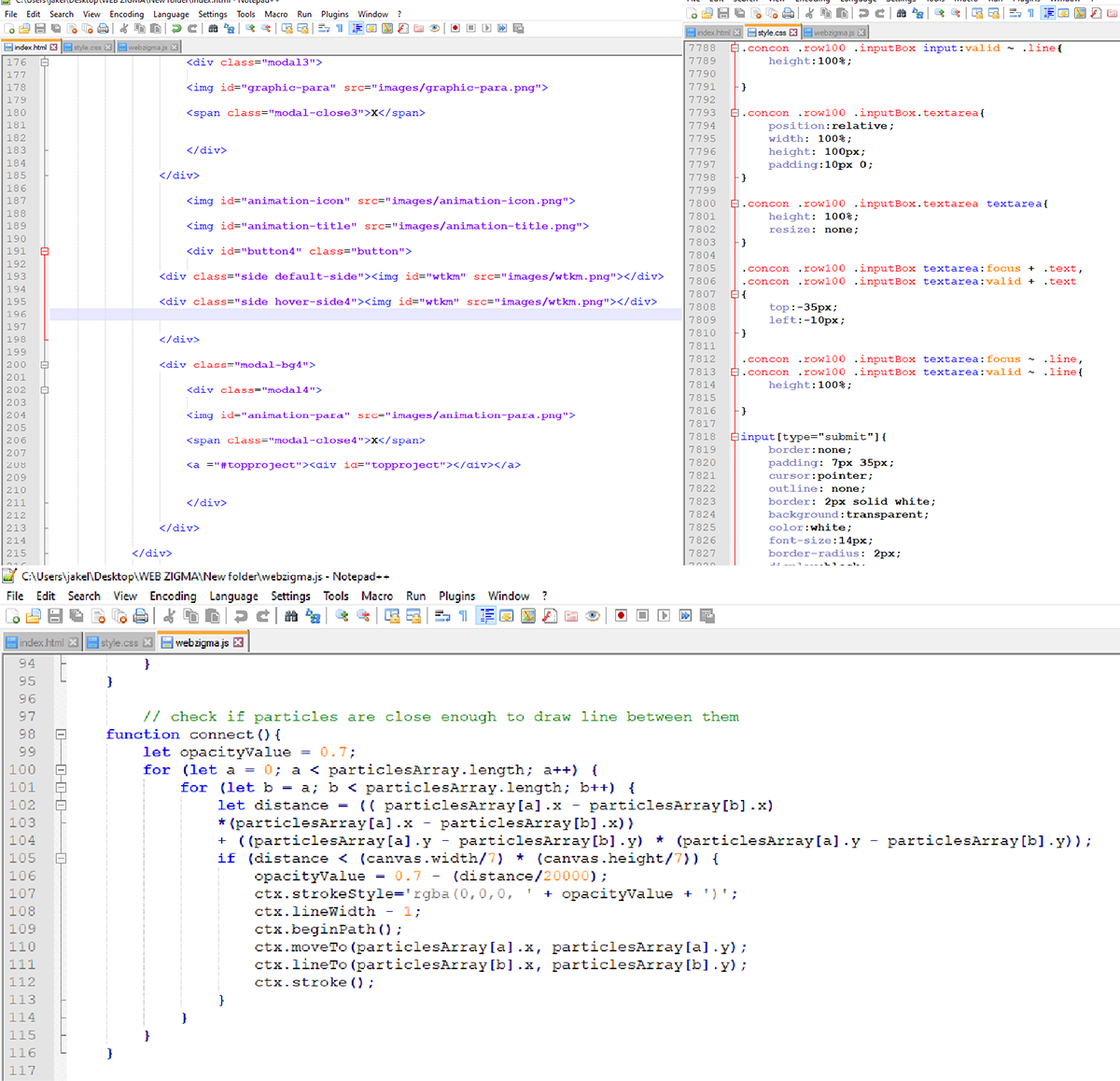Screen dimensions: 1120x1081
Task: Toggle Word Wrap in webzigma.js window toolbar
Action: (x=442, y=615)
